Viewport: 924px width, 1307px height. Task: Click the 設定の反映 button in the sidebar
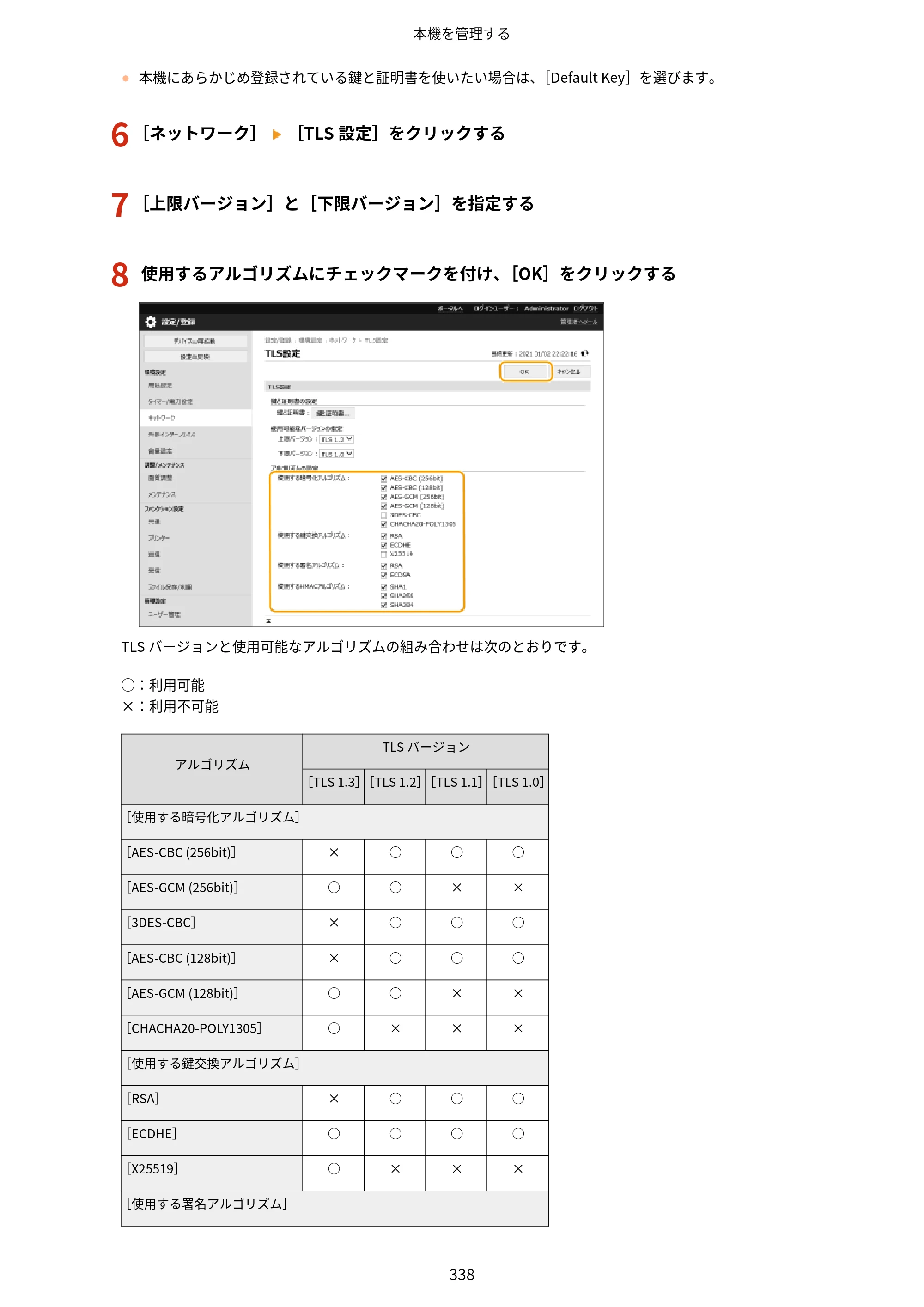195,357
